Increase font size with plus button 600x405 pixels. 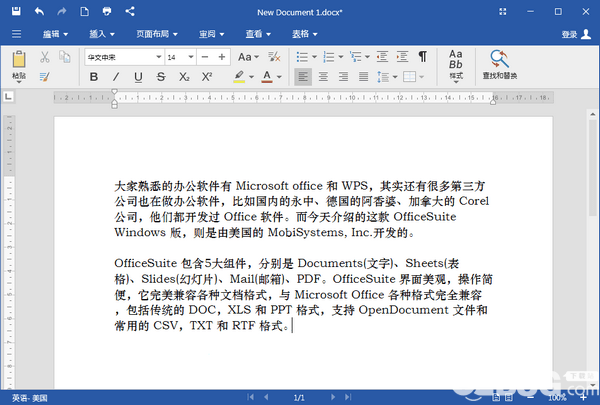coord(222,57)
